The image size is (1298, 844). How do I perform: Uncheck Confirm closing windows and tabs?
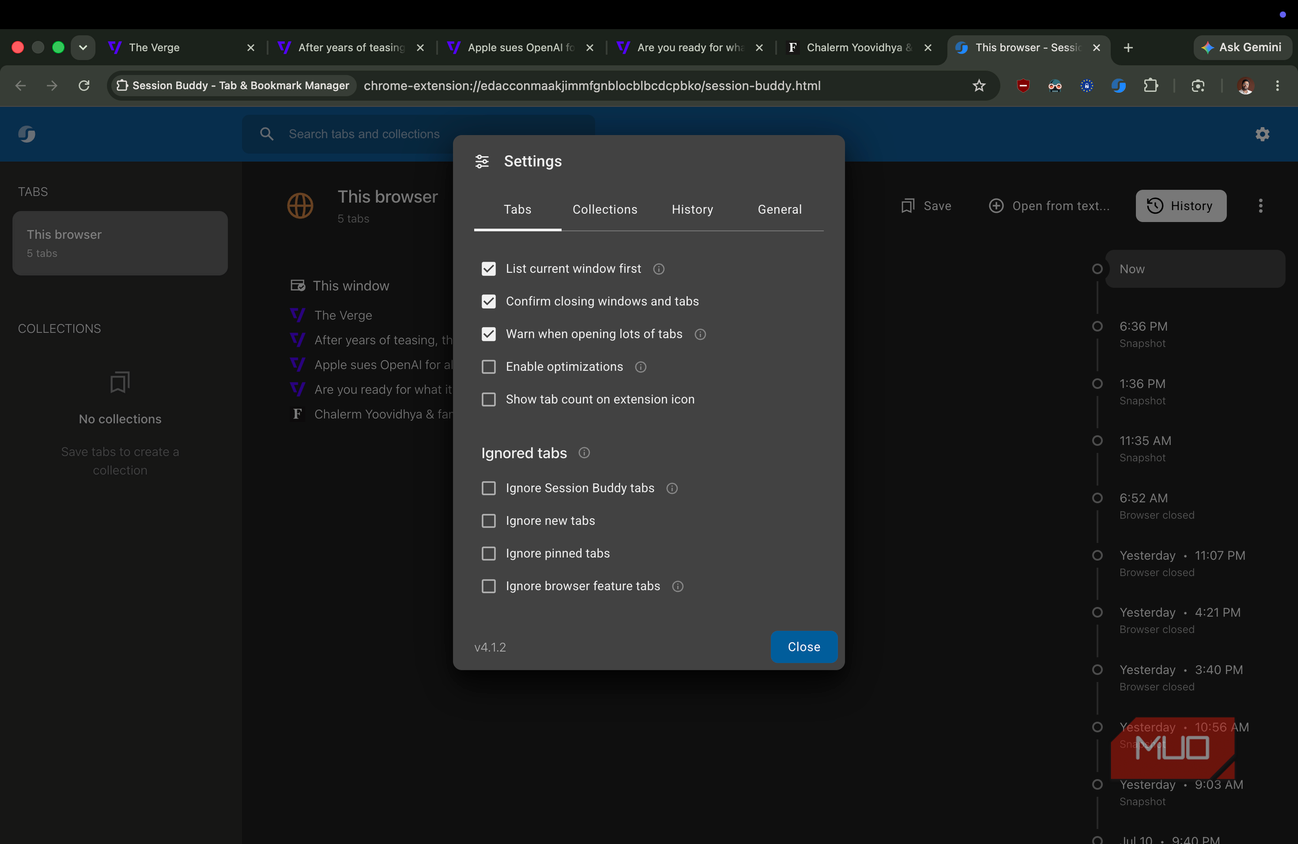[489, 301]
